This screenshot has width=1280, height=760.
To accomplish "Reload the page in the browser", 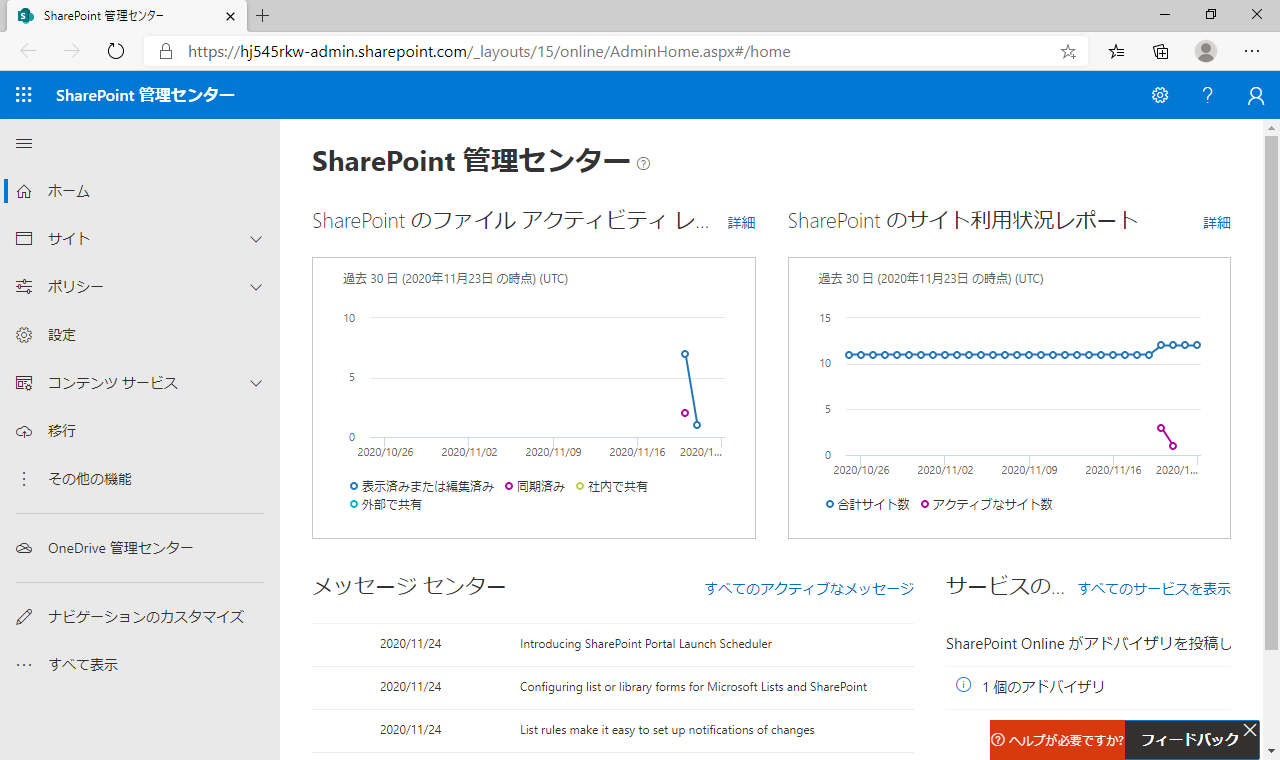I will coord(115,51).
